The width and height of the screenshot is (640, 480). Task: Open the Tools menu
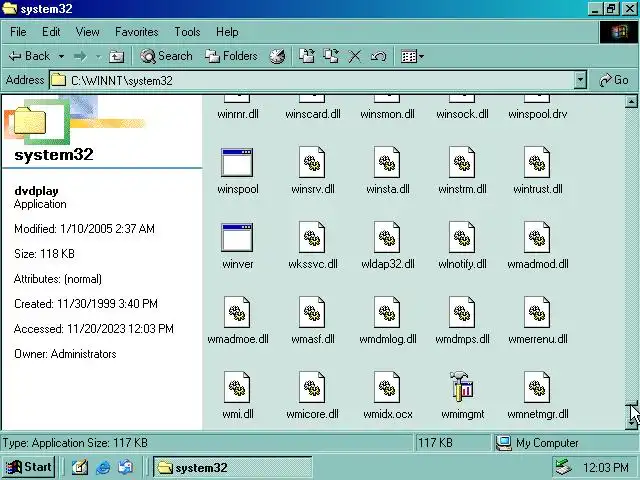tap(187, 32)
